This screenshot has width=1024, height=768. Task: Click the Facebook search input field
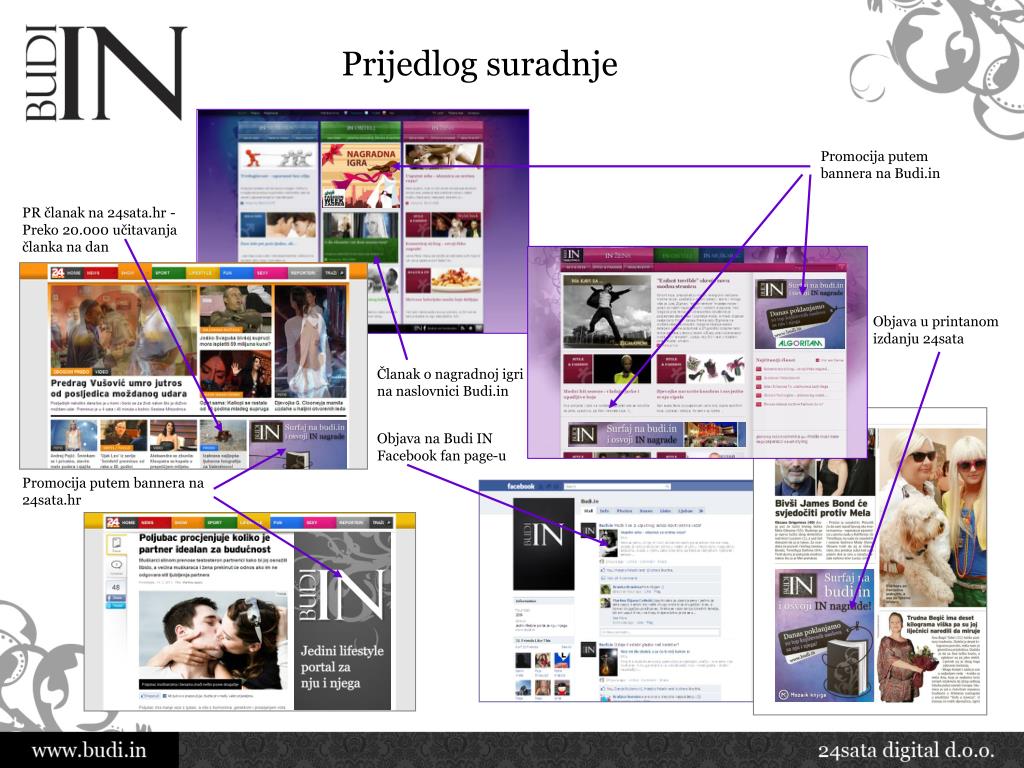tap(617, 487)
